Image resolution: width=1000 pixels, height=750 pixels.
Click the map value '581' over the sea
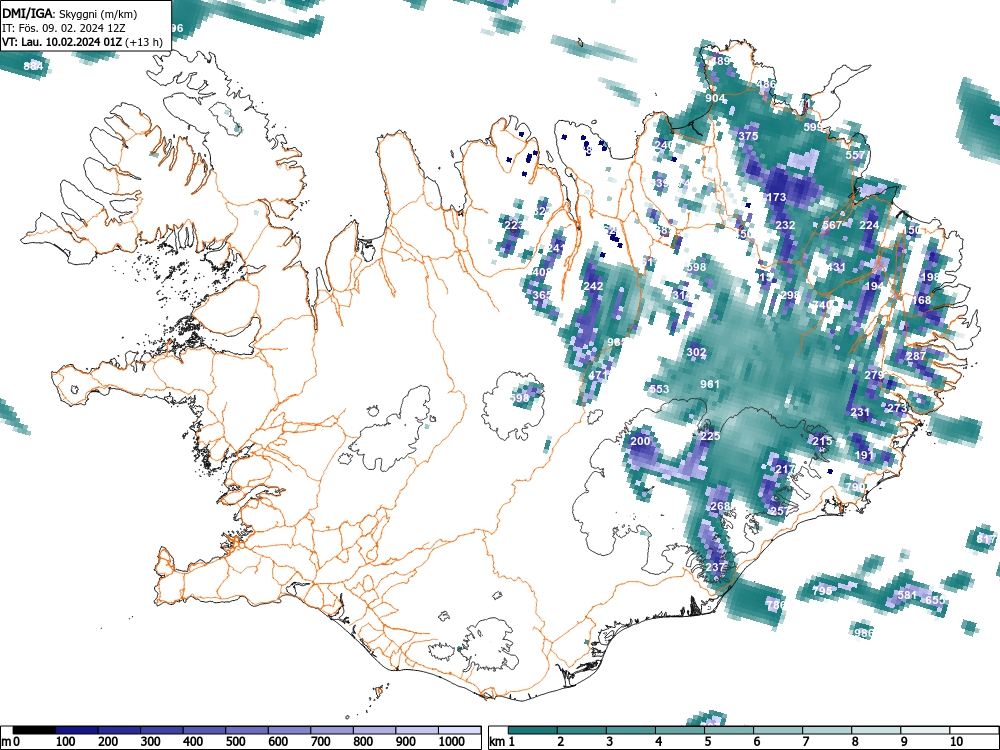(907, 595)
